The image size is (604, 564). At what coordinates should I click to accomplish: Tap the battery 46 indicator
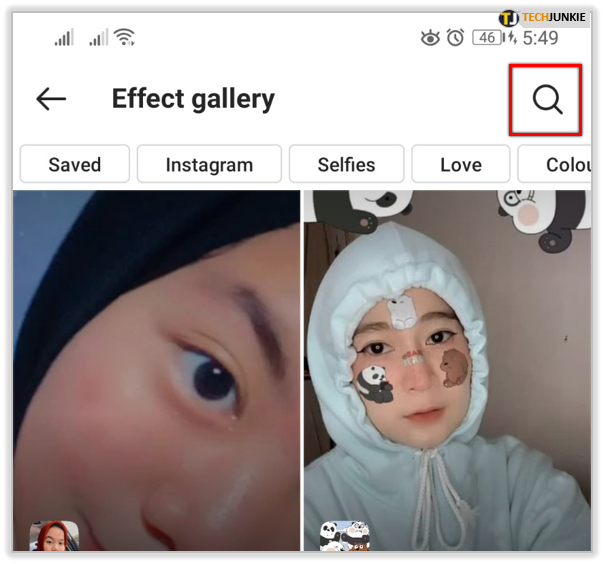click(487, 38)
